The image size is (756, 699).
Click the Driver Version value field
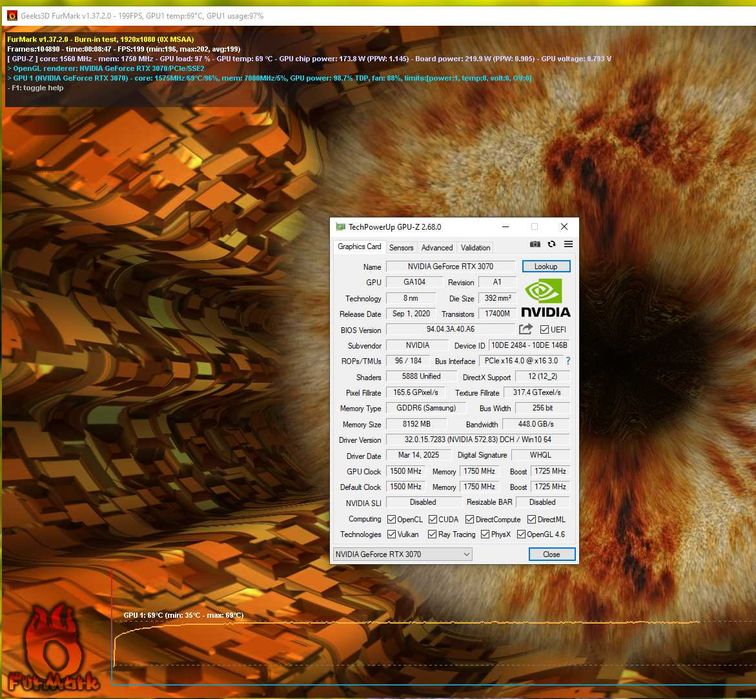point(478,440)
